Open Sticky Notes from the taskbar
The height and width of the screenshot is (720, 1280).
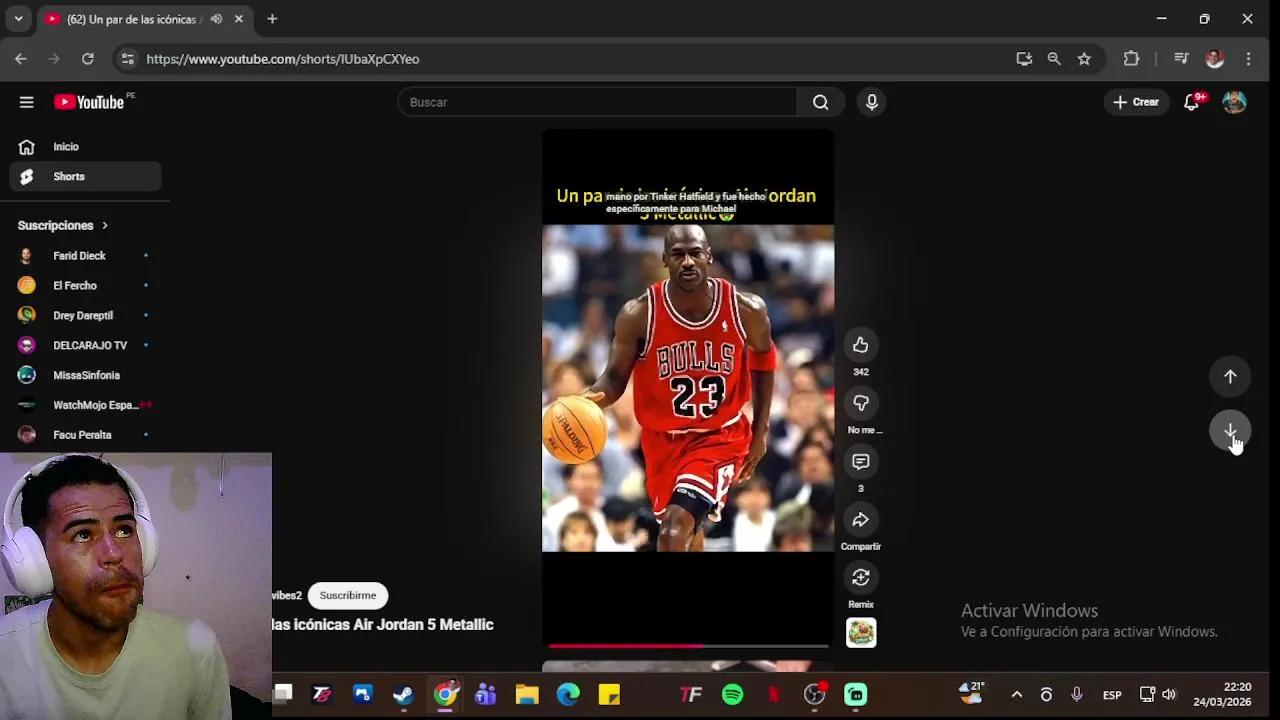point(609,695)
